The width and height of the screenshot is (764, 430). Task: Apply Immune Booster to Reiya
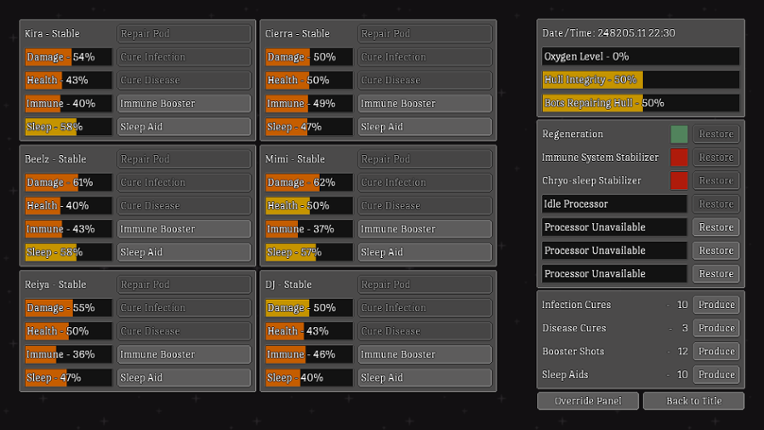(x=184, y=355)
